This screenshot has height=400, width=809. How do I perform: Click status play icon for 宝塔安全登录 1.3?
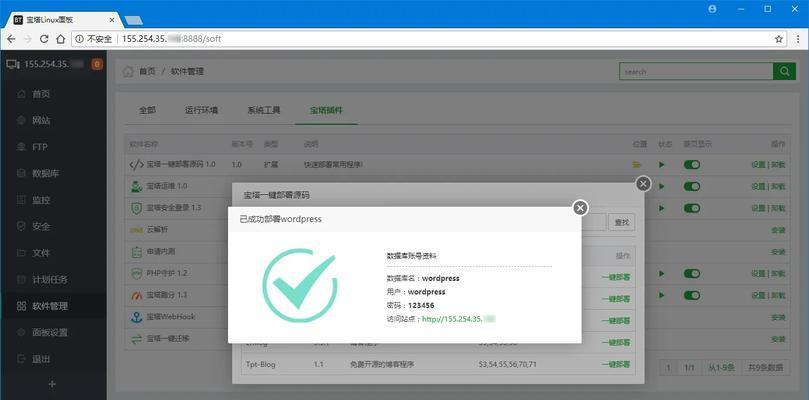point(661,208)
